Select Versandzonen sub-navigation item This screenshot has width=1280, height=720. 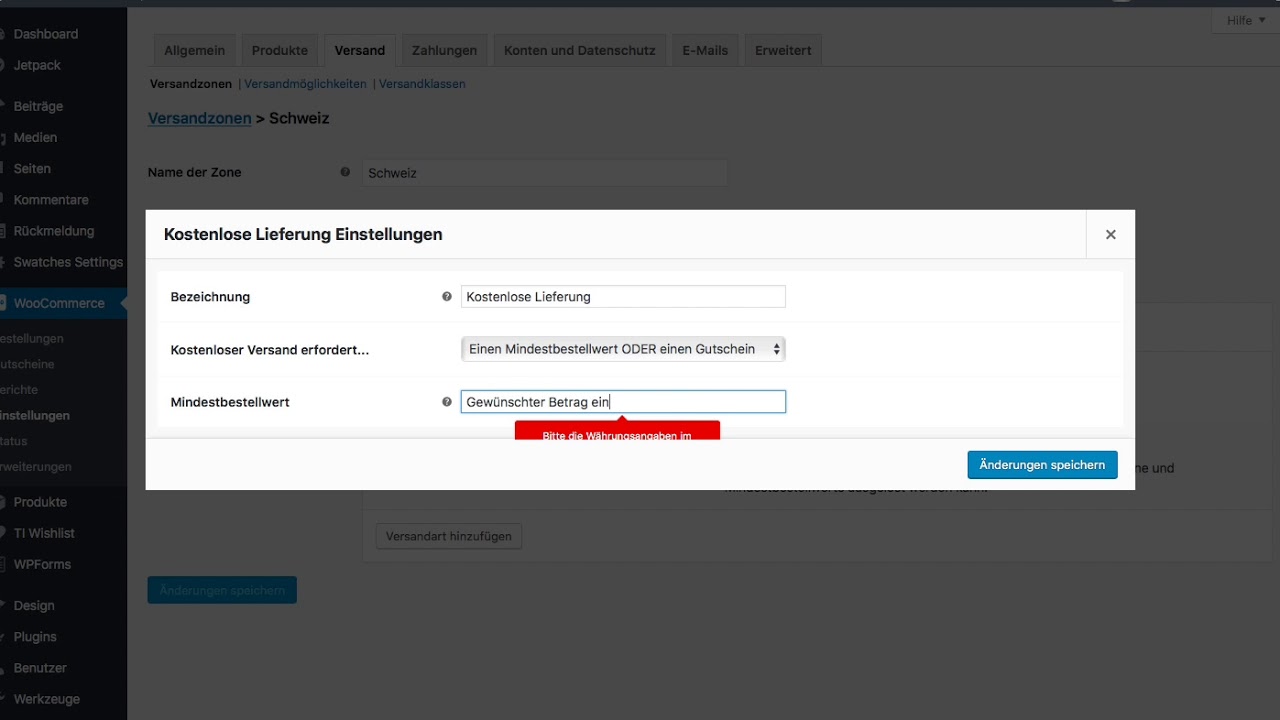[191, 84]
